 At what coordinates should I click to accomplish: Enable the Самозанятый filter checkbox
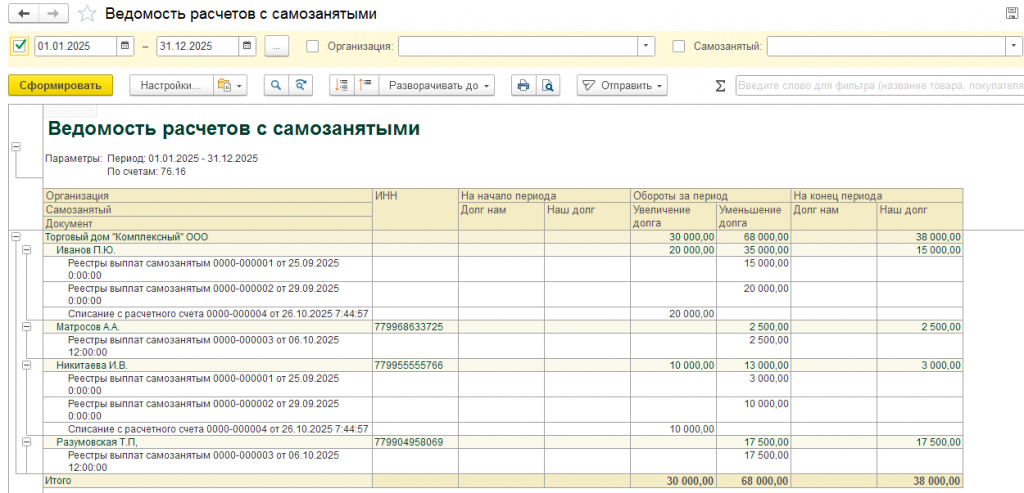click(679, 46)
